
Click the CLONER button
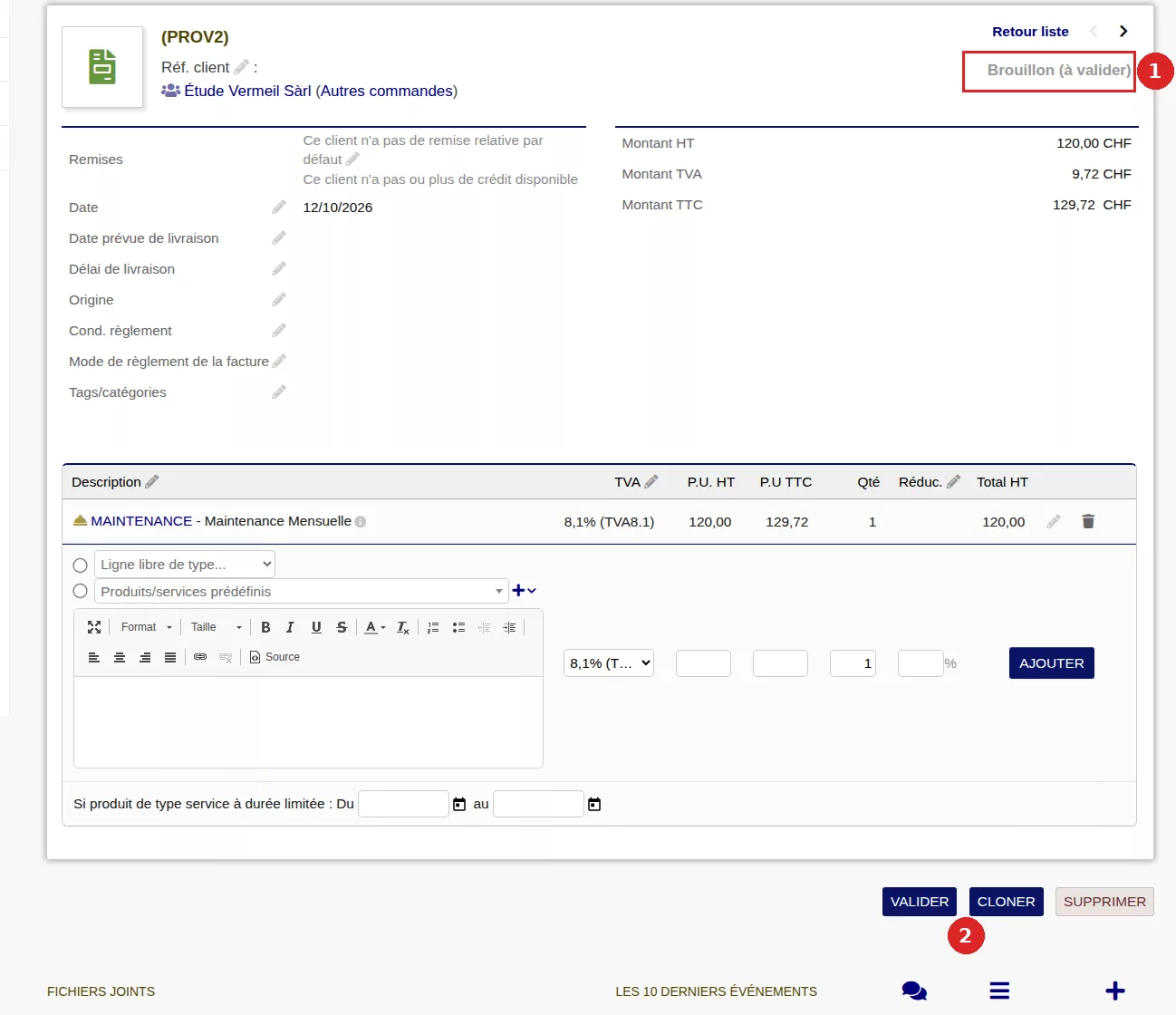click(x=1007, y=902)
